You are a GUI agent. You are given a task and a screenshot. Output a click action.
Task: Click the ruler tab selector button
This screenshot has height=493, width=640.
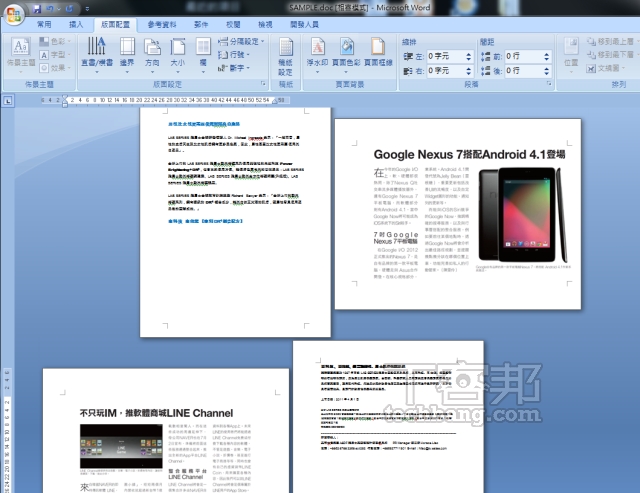[8, 101]
